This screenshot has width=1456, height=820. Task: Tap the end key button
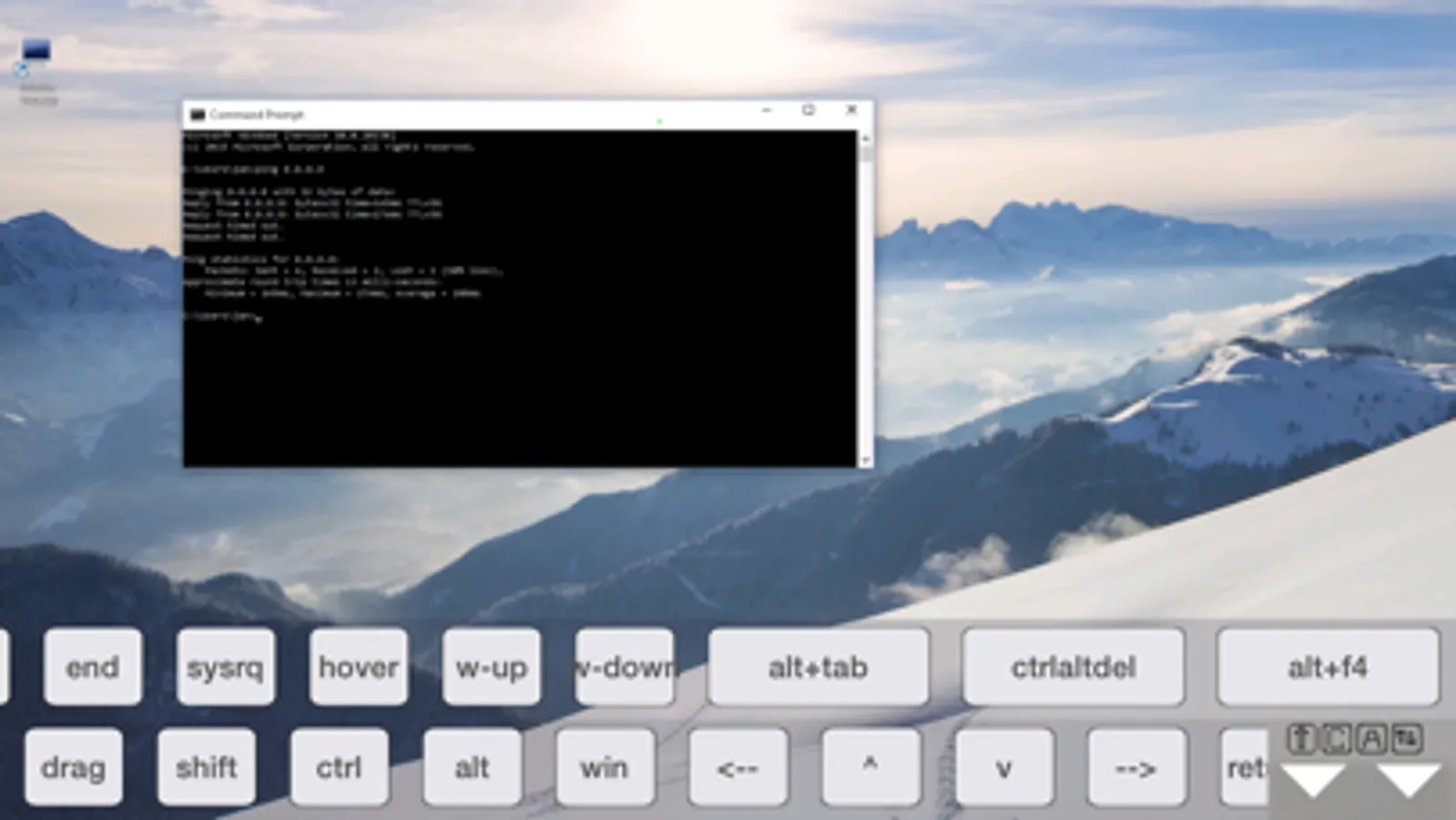coord(93,667)
